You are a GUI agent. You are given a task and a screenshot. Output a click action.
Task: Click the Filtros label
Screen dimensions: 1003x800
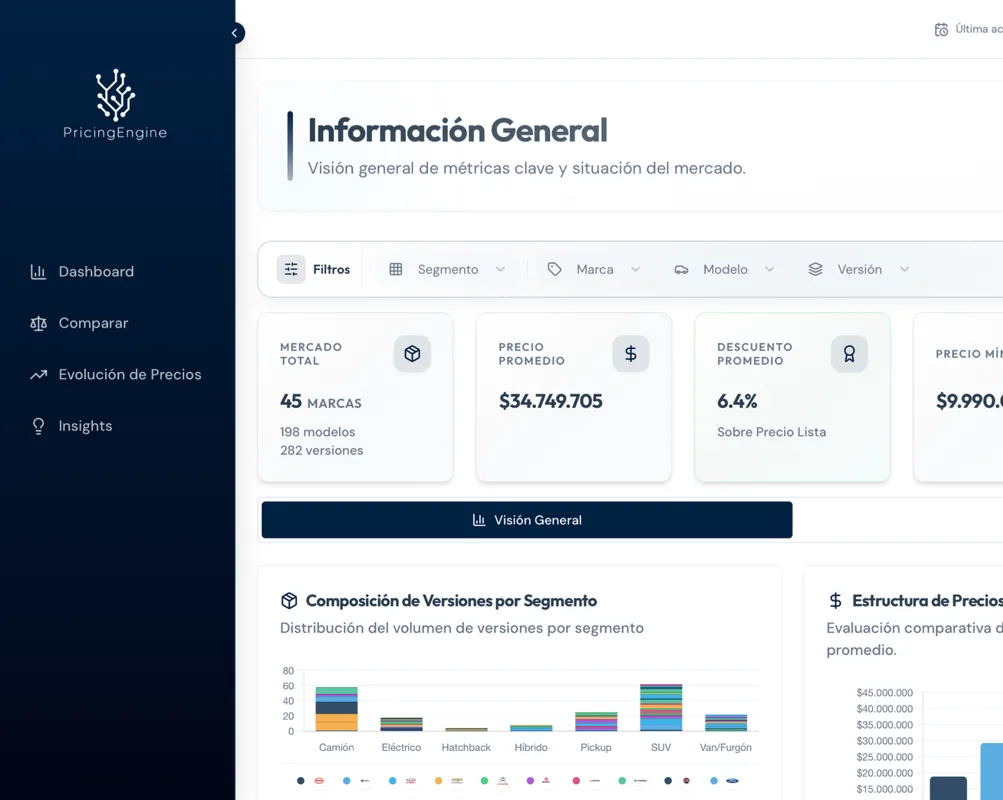[331, 269]
